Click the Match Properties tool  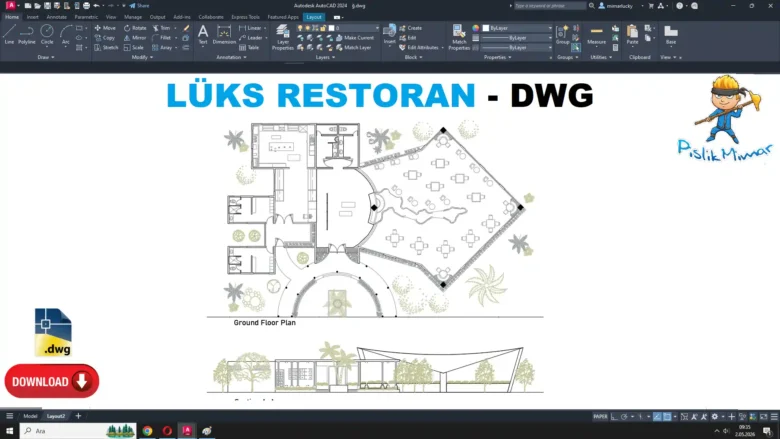459,37
